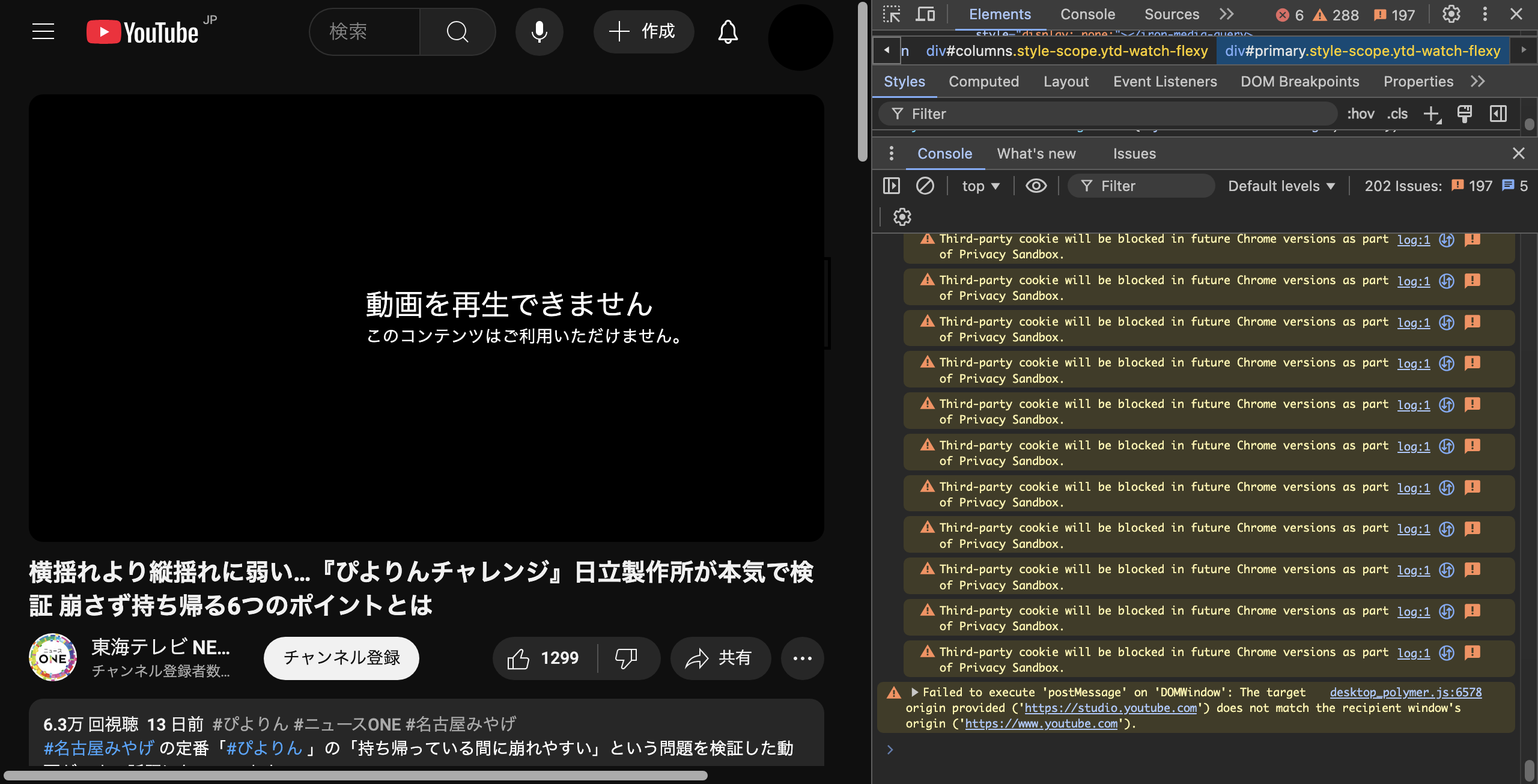1538x784 pixels.
Task: Clear the console
Action: point(925,186)
